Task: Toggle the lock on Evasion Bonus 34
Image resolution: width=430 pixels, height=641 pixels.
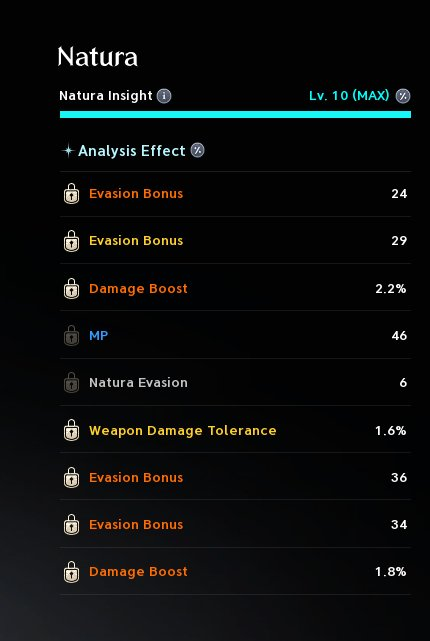Action: pyautogui.click(x=72, y=524)
